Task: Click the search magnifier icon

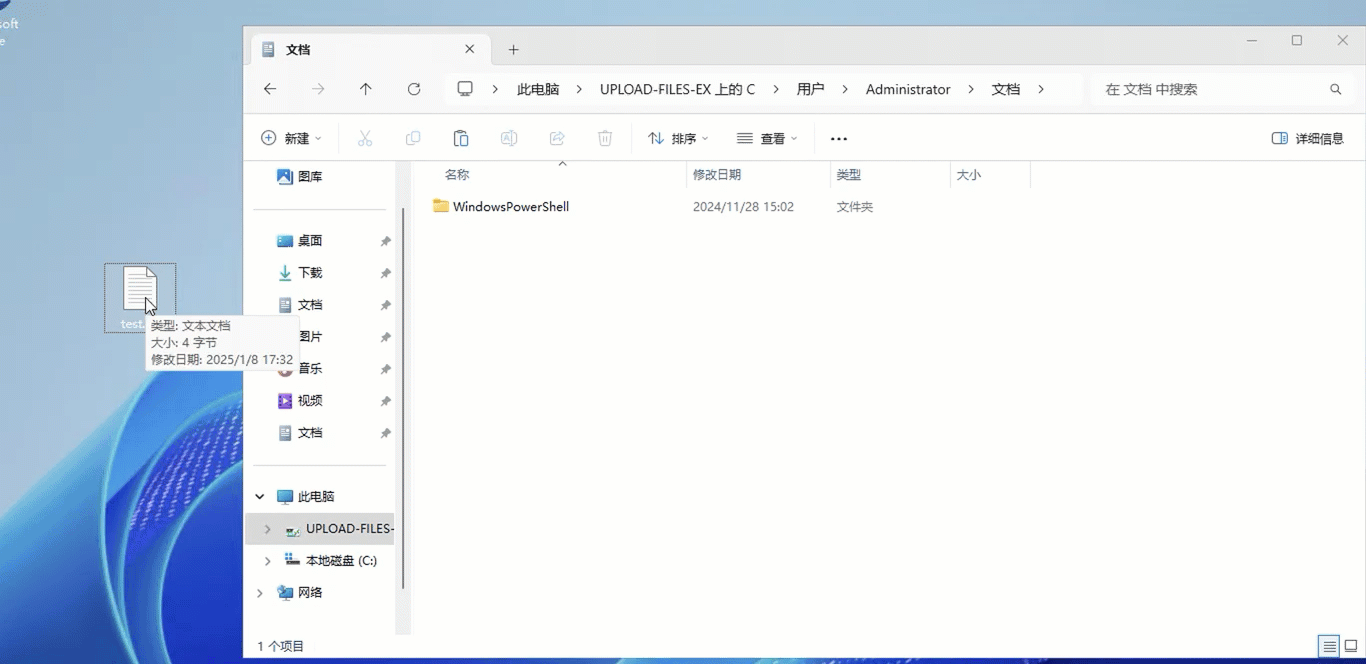Action: click(x=1335, y=89)
